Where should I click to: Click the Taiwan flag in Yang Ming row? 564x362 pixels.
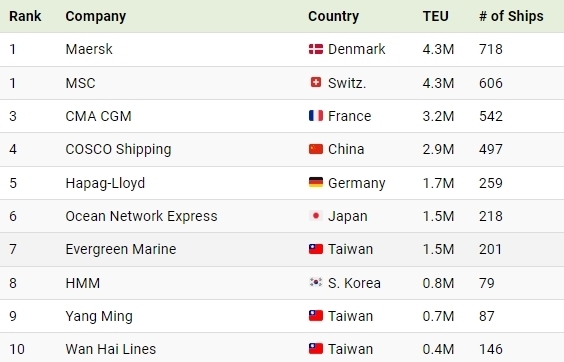[316, 316]
